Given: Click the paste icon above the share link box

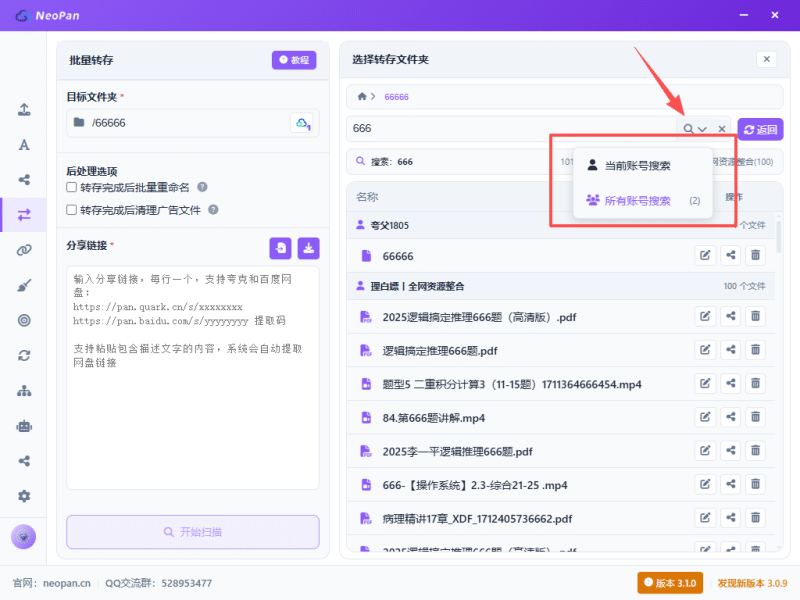Looking at the screenshot, I should (281, 247).
